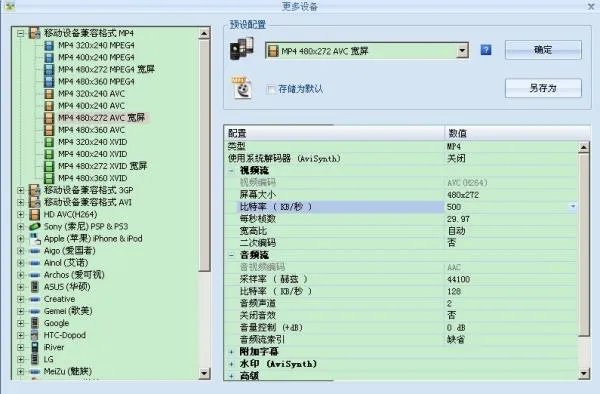Expand the 附加字幕 settings group
This screenshot has width=600, height=394.
232,352
